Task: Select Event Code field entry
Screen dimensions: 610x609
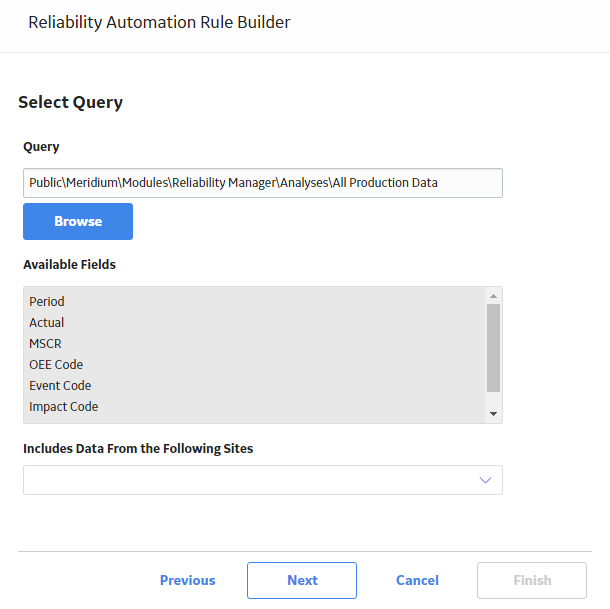Action: coord(60,386)
